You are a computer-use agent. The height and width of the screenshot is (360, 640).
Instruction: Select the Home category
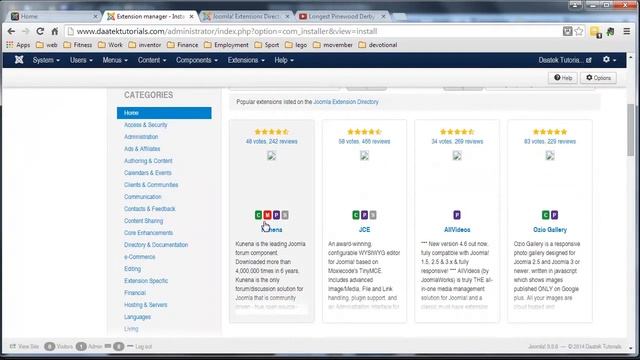(164, 113)
